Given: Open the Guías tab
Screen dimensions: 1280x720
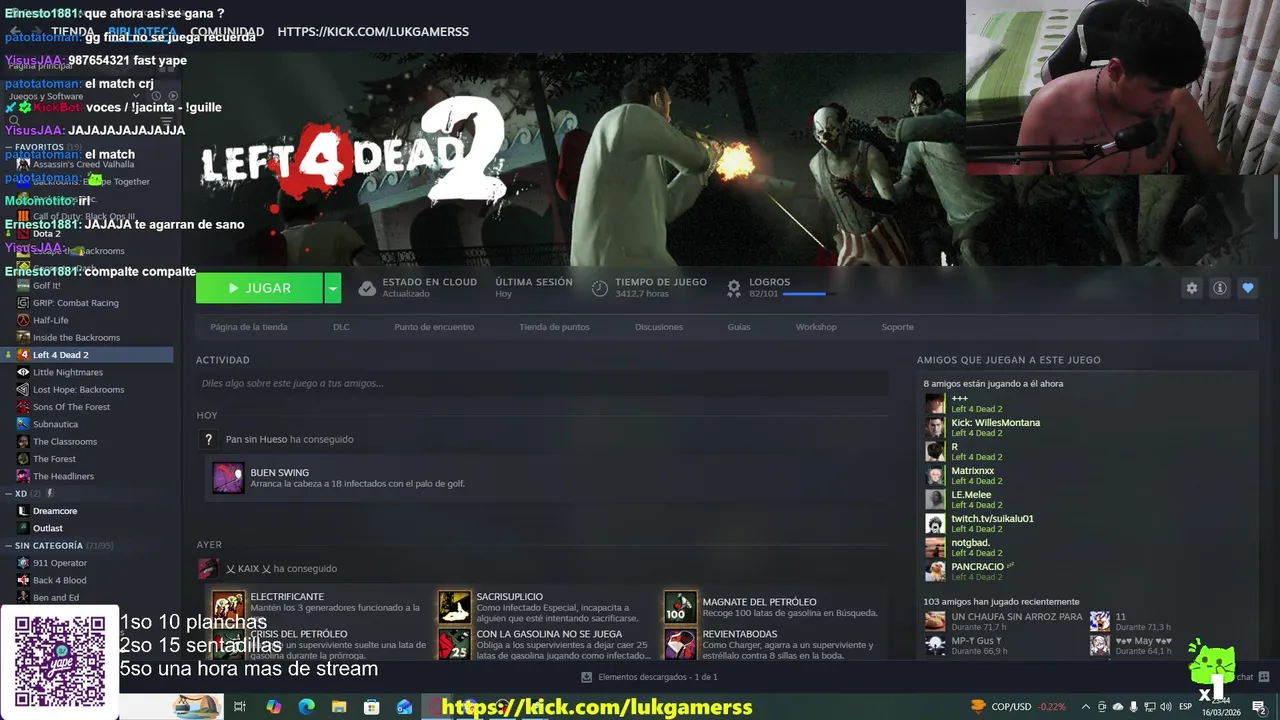Looking at the screenshot, I should click(739, 327).
